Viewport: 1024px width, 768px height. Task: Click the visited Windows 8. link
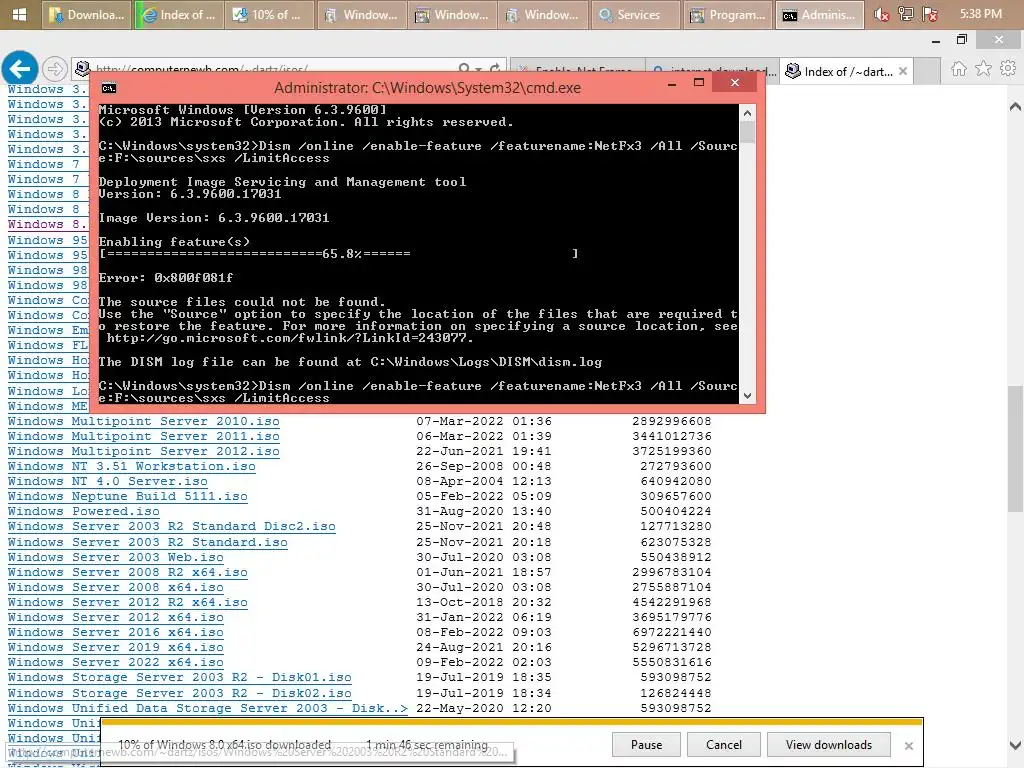point(47,224)
